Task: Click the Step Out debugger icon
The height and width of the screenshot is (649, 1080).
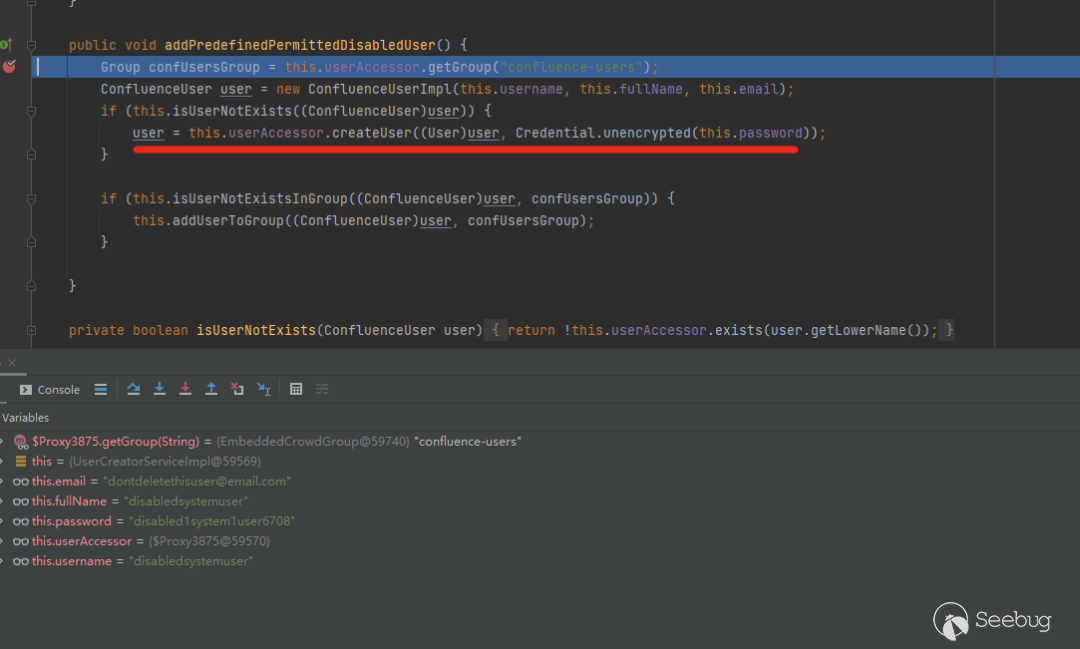Action: [211, 389]
